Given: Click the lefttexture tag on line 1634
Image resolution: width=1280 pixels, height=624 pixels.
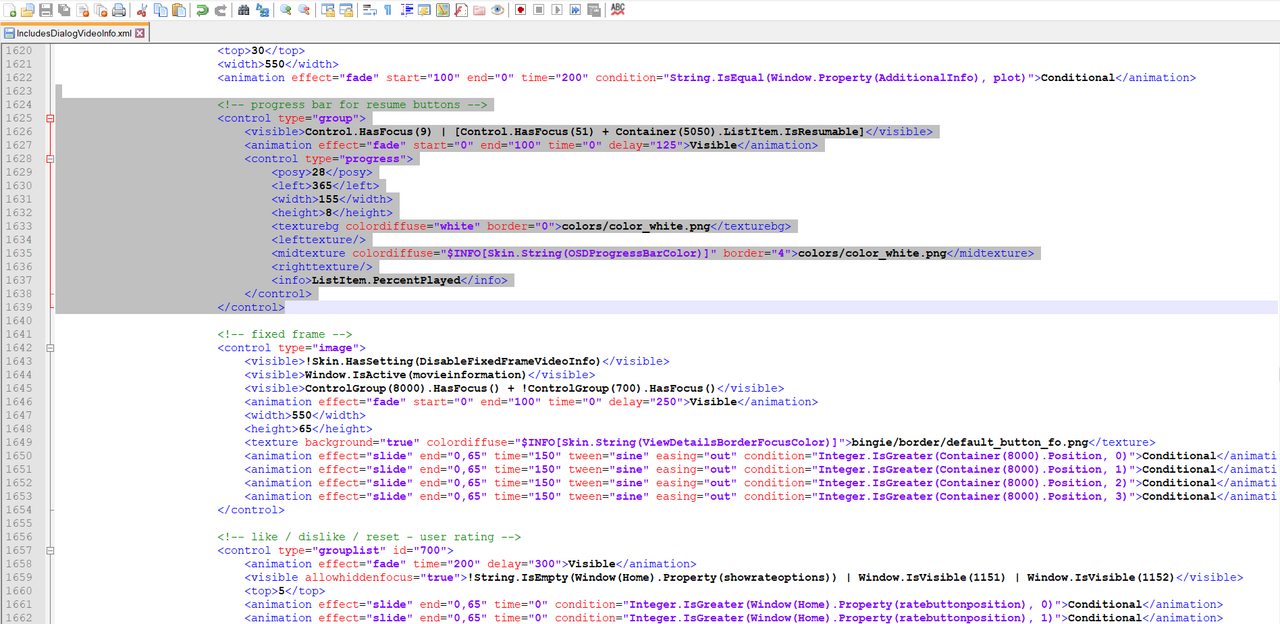Looking at the screenshot, I should 319,240.
